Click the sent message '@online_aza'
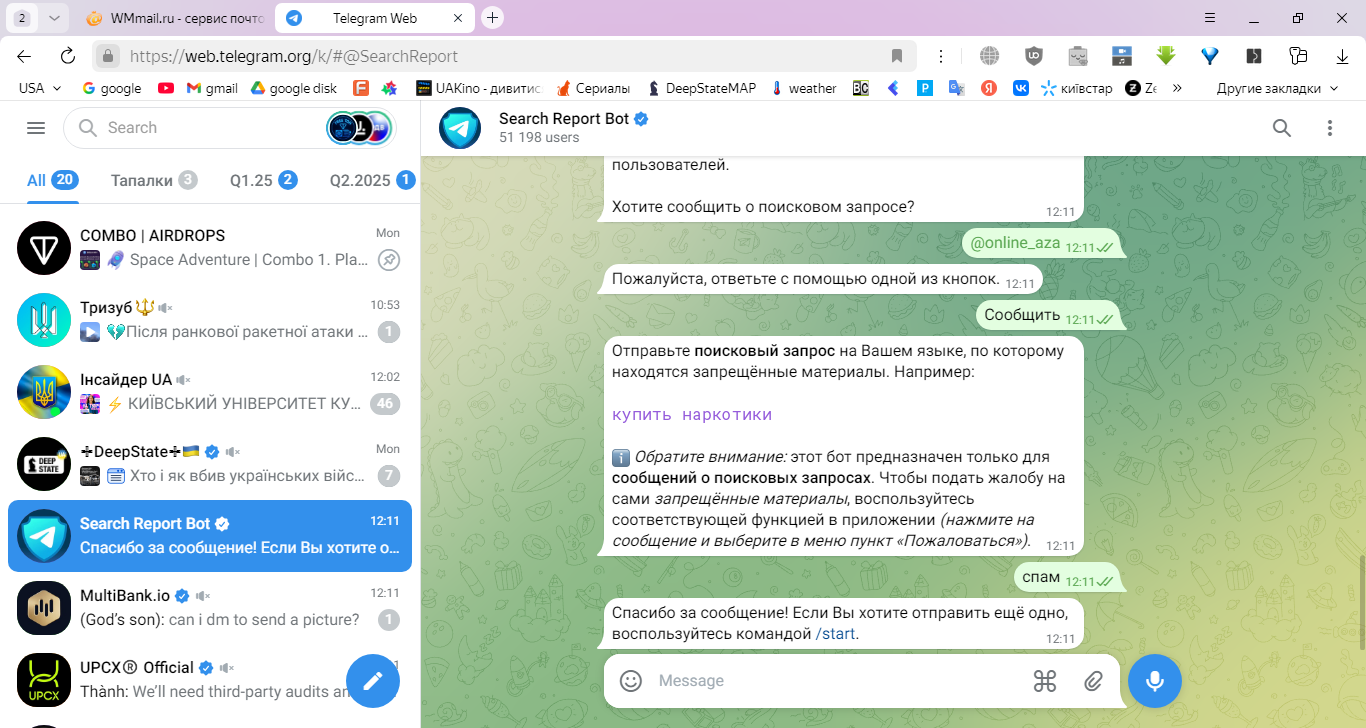The image size is (1366, 728). pos(1041,243)
